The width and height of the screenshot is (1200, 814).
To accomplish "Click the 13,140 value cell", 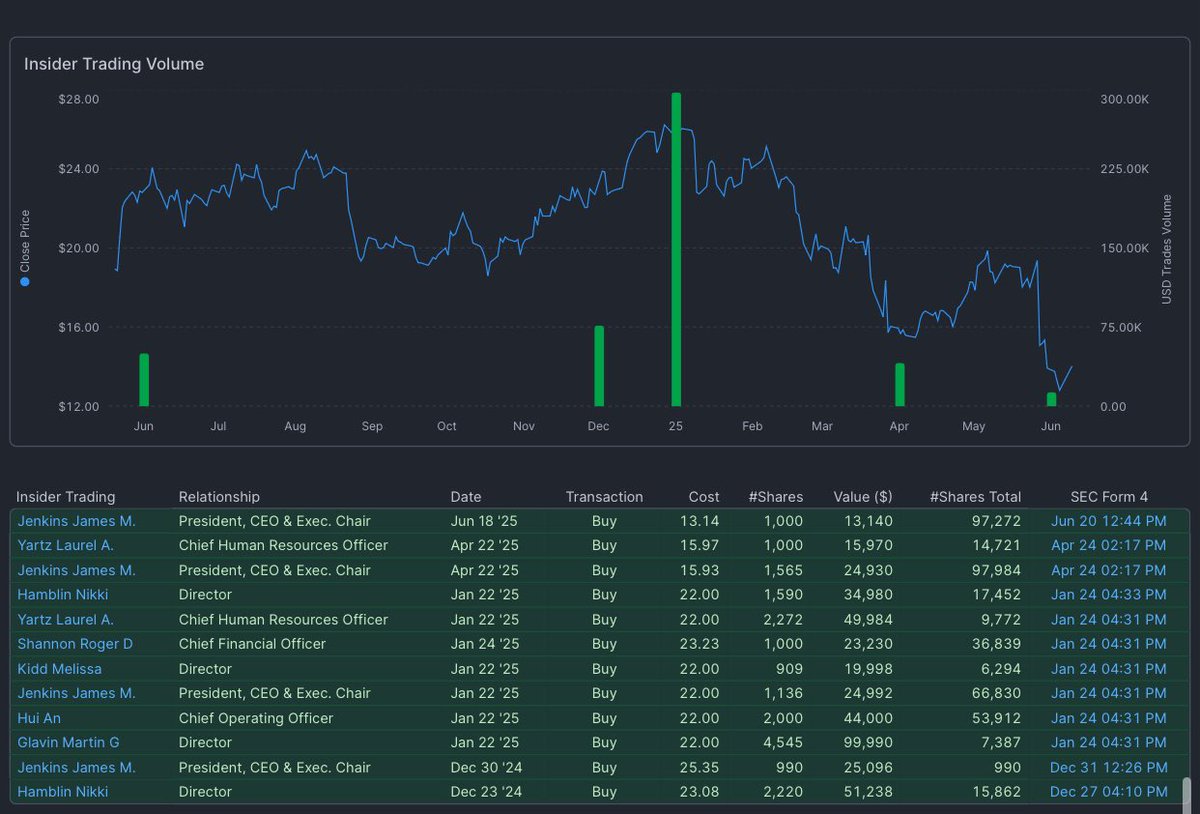I will pyautogui.click(x=867, y=521).
